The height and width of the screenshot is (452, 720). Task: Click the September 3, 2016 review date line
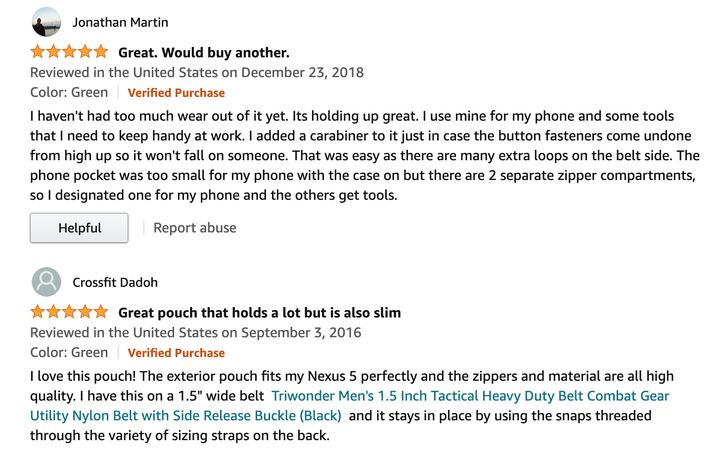196,333
